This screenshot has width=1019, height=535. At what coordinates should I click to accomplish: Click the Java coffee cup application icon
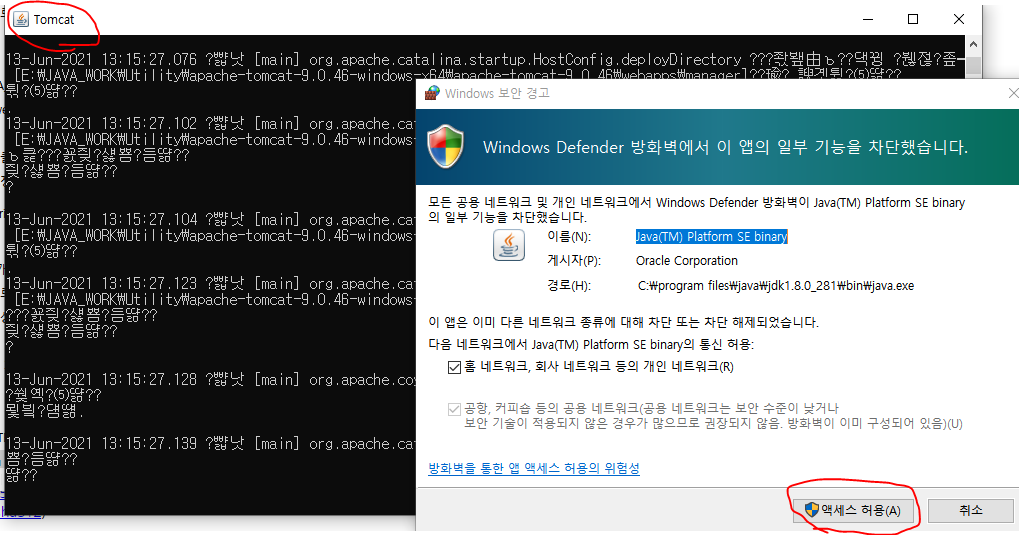(509, 246)
